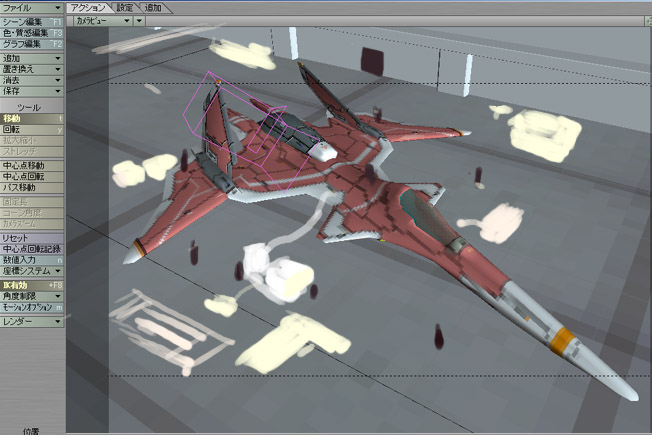Expand the 保存 dropdown

coord(32,91)
